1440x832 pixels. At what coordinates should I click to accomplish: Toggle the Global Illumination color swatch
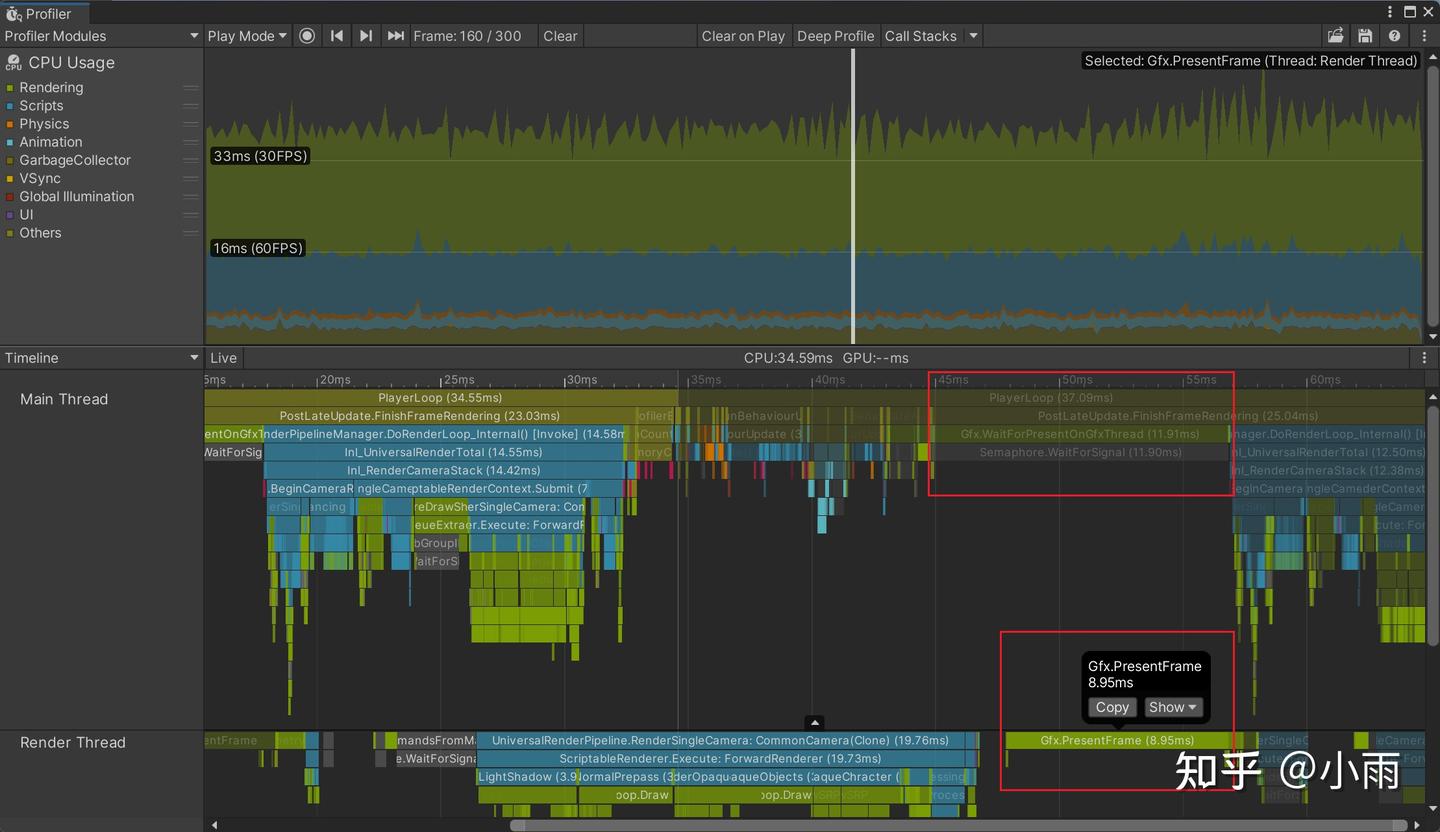(x=10, y=197)
